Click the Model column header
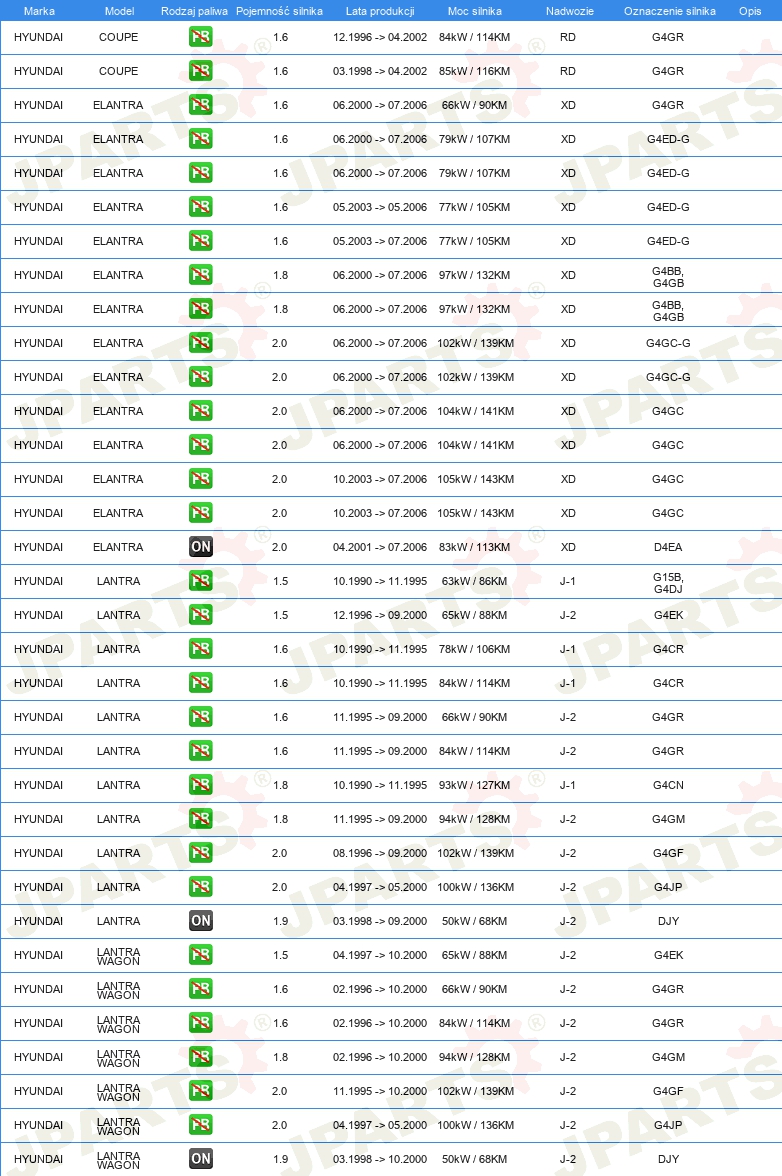782x1176 pixels. [x=119, y=11]
